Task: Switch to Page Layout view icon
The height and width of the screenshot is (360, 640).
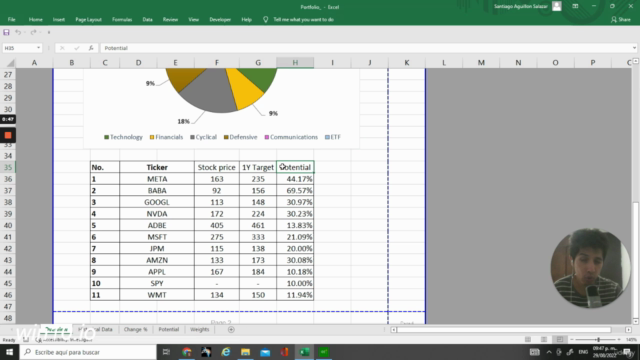Action: [544, 340]
